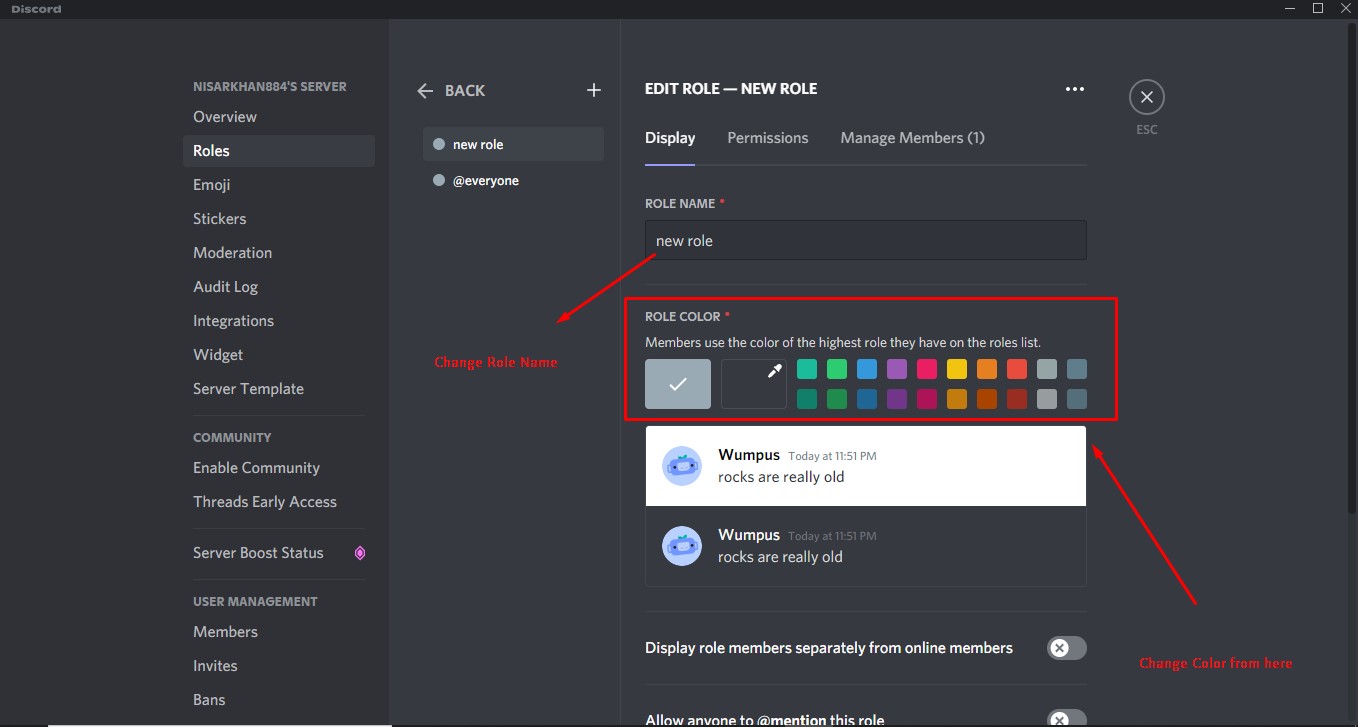Image resolution: width=1358 pixels, height=727 pixels.
Task: Pick the dark green swatch in bottom row
Action: click(837, 399)
